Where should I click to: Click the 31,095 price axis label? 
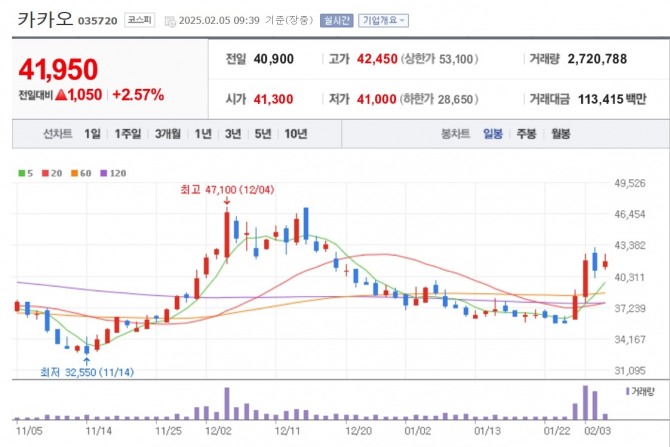pos(630,371)
